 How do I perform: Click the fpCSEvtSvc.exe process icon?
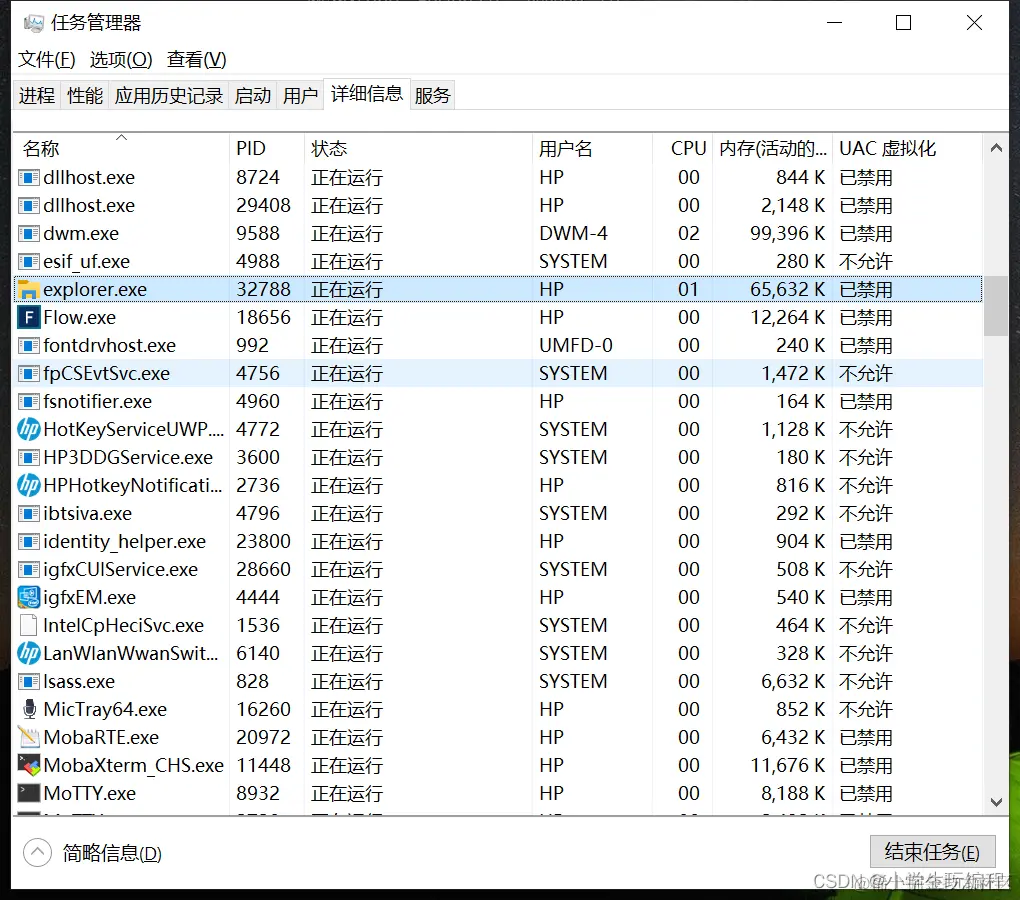28,373
